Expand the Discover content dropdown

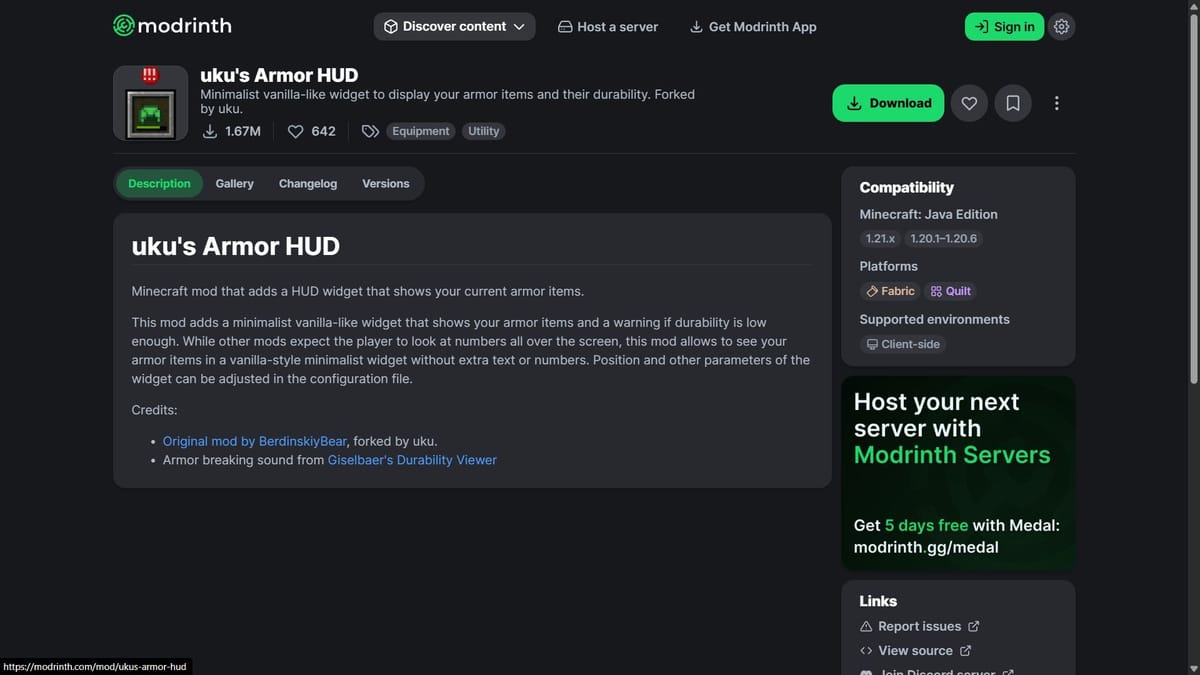coord(454,27)
